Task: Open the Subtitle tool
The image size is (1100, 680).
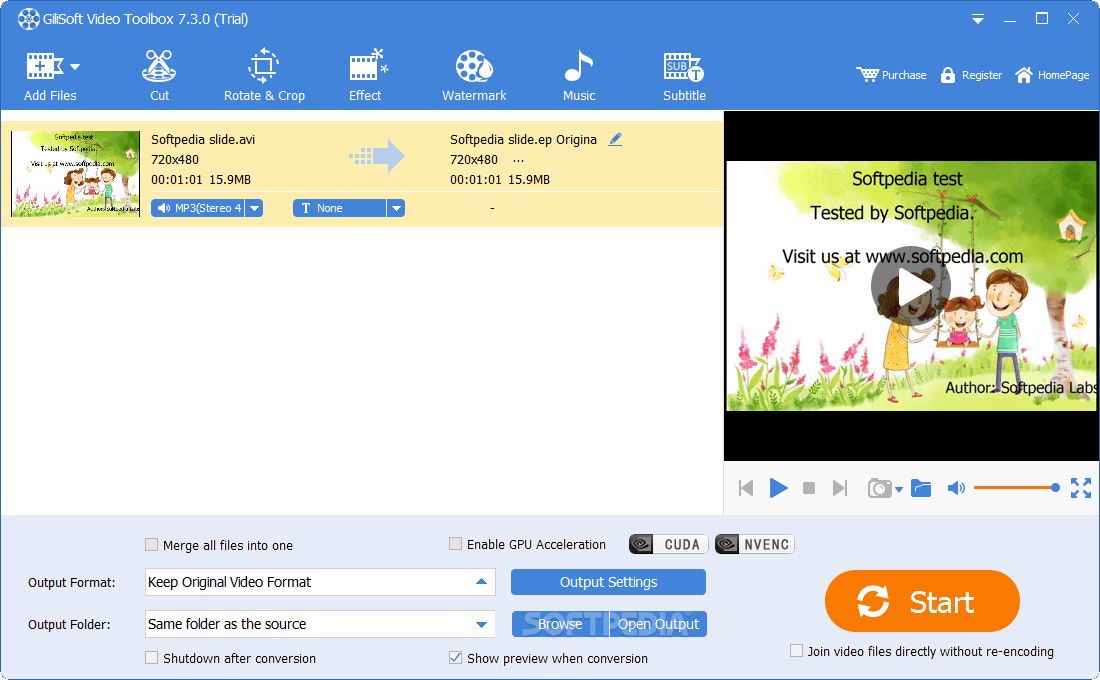Action: (684, 76)
